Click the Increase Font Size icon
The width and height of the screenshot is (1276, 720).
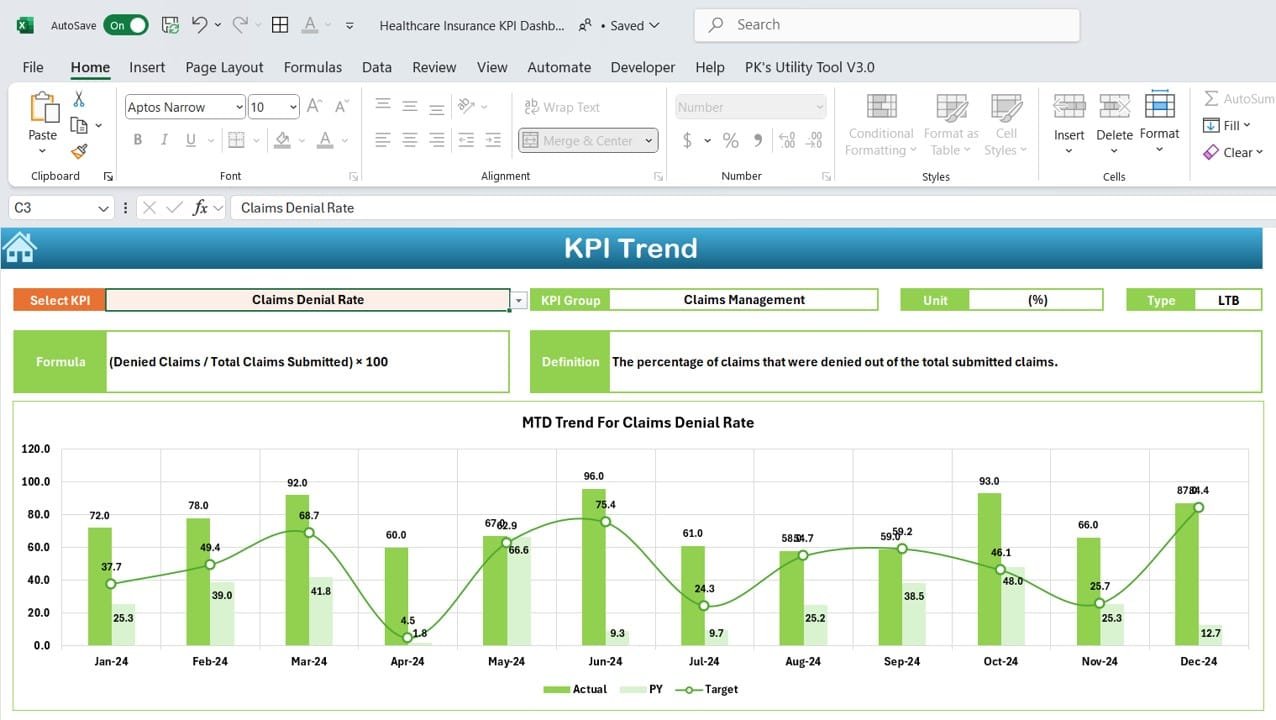[x=314, y=106]
